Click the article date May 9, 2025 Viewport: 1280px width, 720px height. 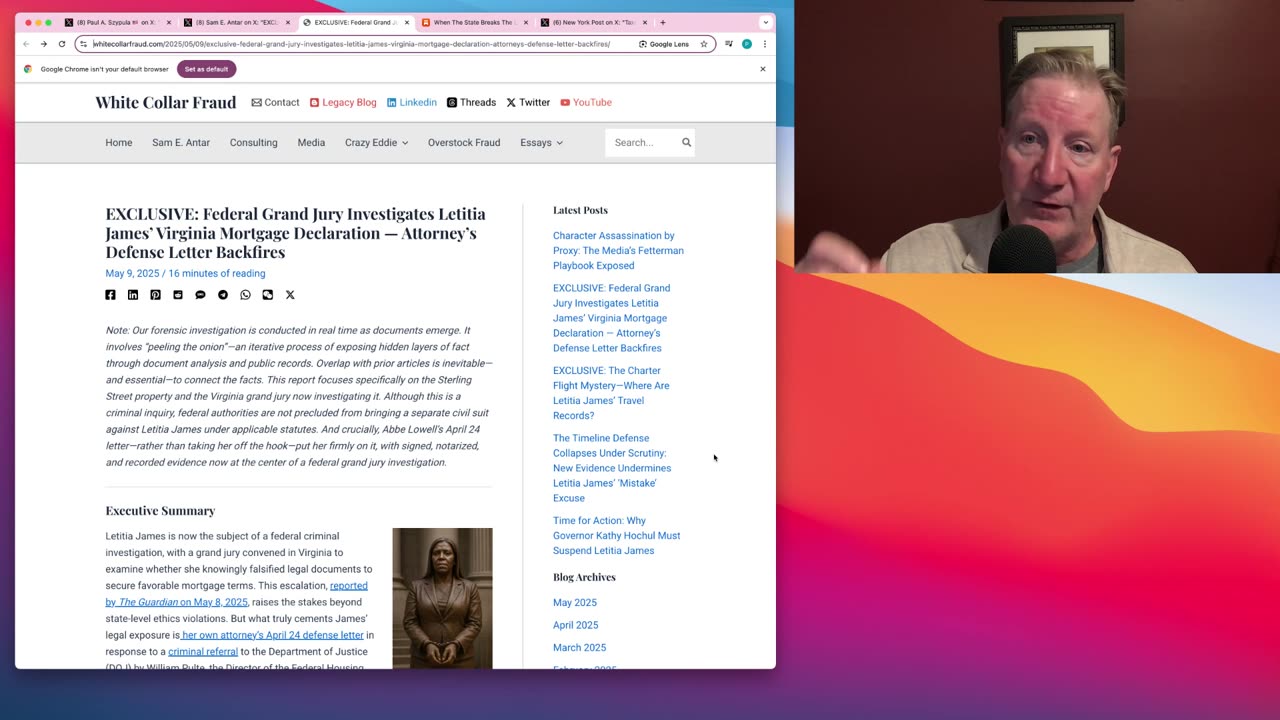[x=132, y=273]
